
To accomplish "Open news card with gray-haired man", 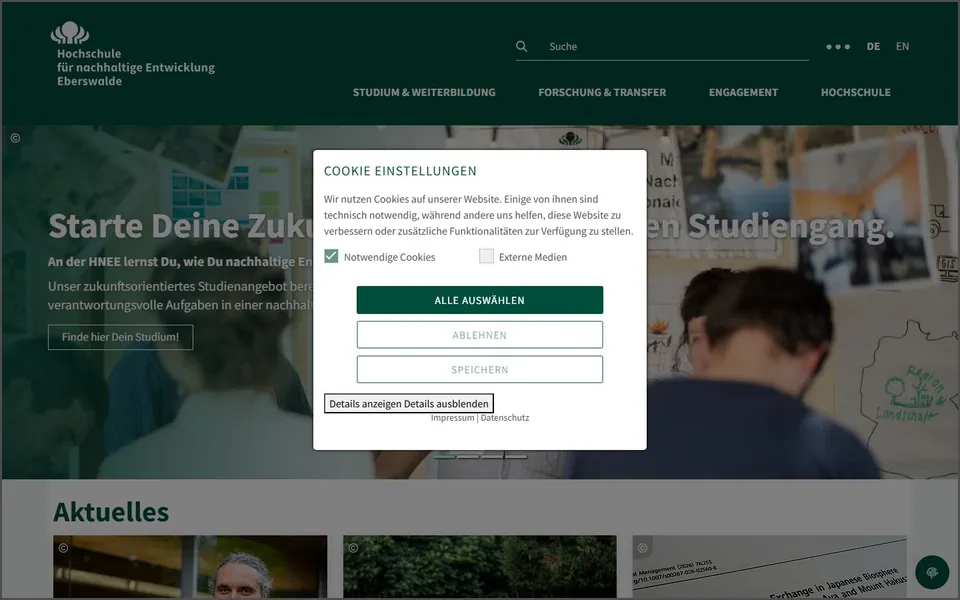I will click(190, 567).
